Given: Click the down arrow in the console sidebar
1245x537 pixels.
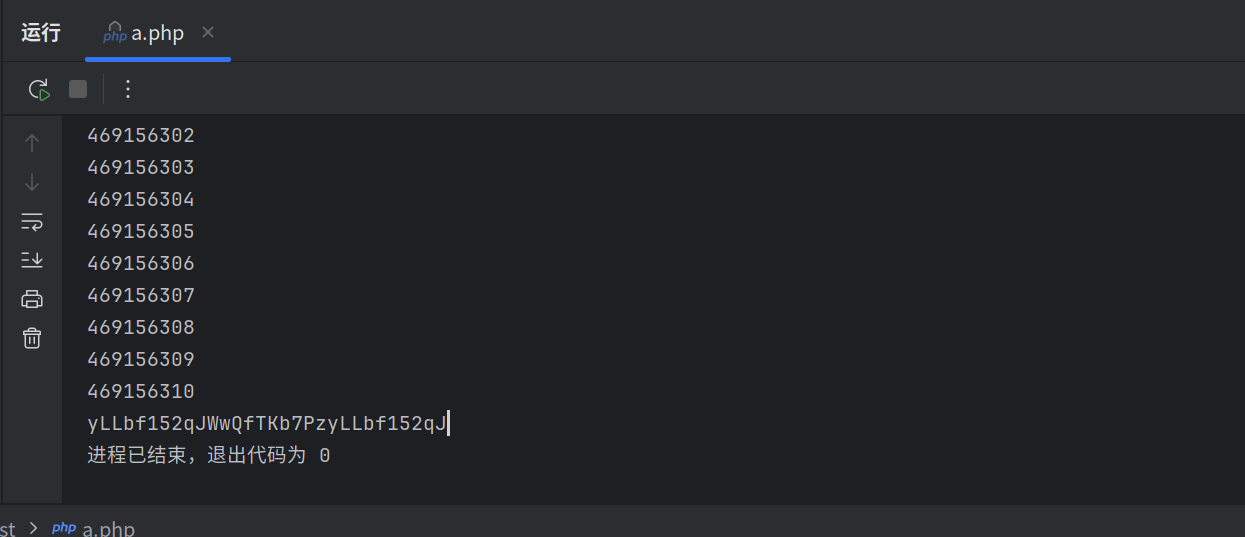Looking at the screenshot, I should (32, 182).
